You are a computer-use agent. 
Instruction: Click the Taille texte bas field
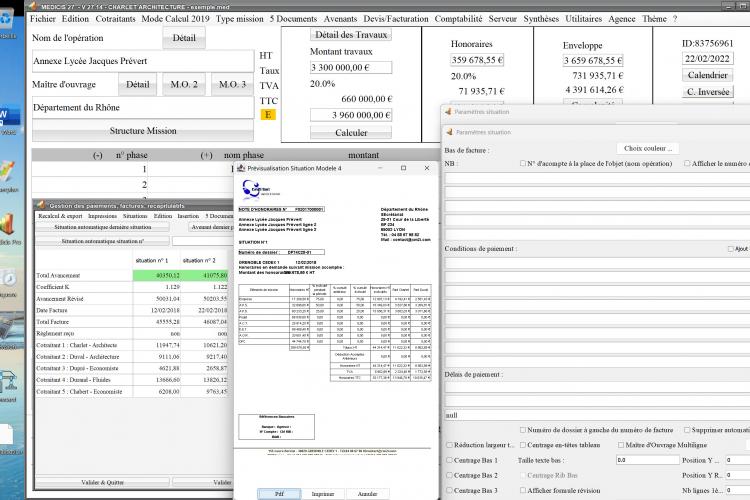(648, 460)
